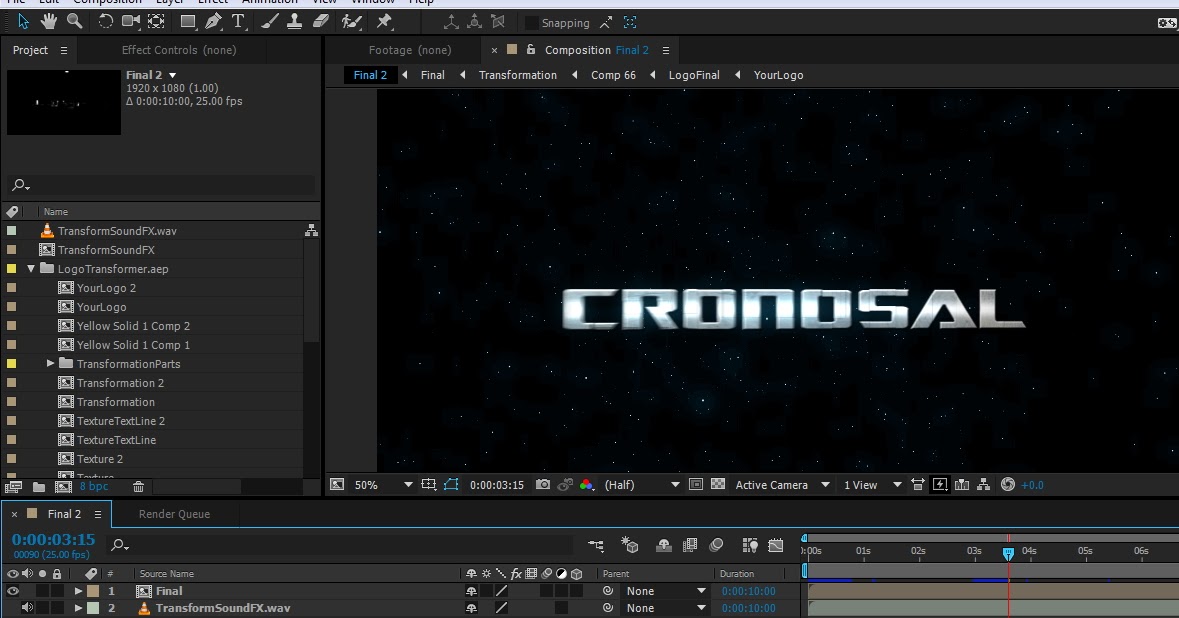Switch to the Effect Controls tab
The width and height of the screenshot is (1179, 618).
pos(179,50)
